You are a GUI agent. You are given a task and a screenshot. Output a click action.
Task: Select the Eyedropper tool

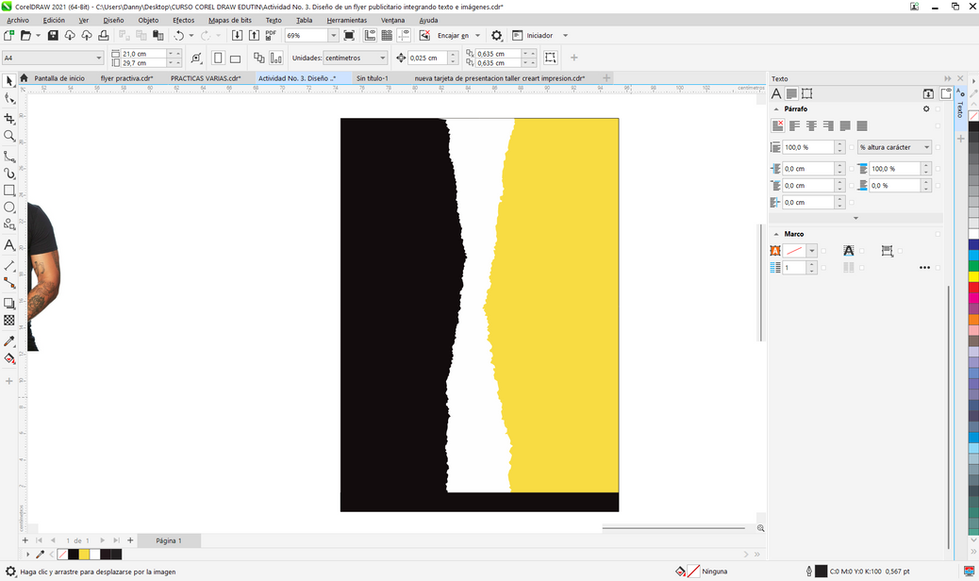coord(9,341)
